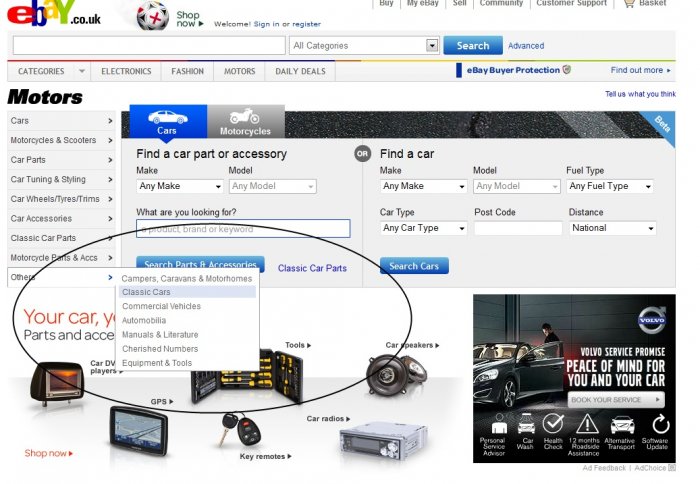Screen dimensions: 700x484
Task: Click the Roadside Assistance warning triangle icon
Action: 587,424
